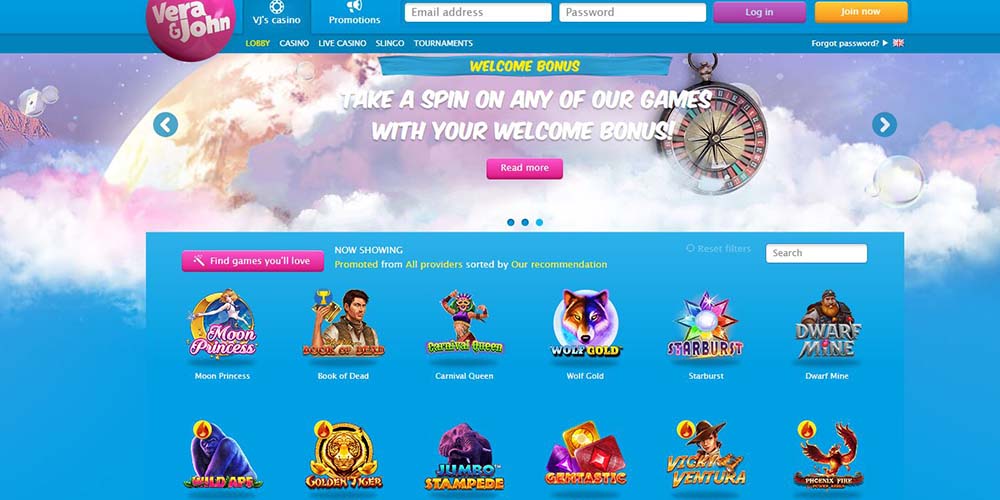The width and height of the screenshot is (1000, 500).
Task: Click the Dwarf Mine game icon
Action: pyautogui.click(x=827, y=324)
